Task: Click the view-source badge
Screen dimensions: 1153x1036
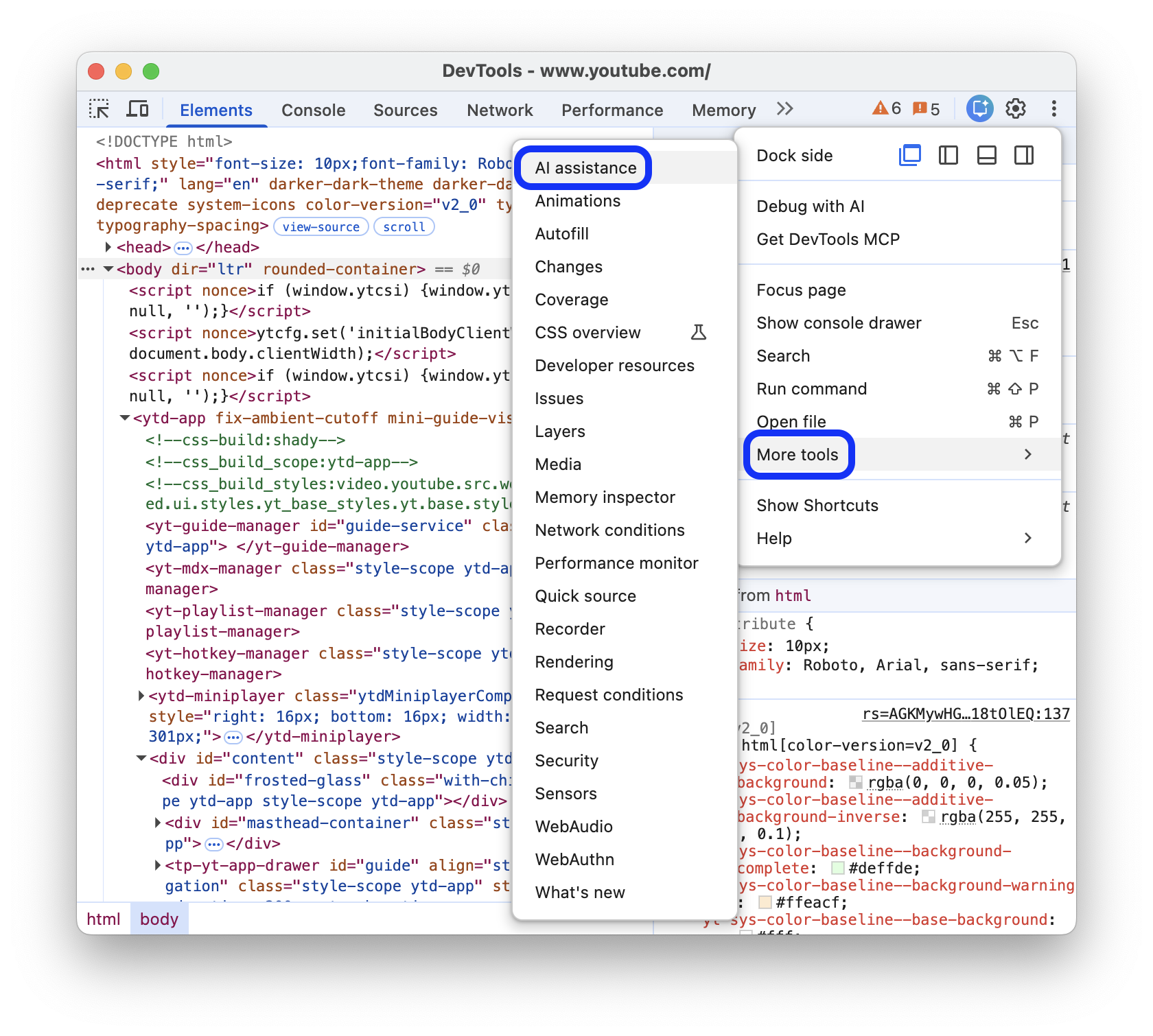Action: click(321, 227)
